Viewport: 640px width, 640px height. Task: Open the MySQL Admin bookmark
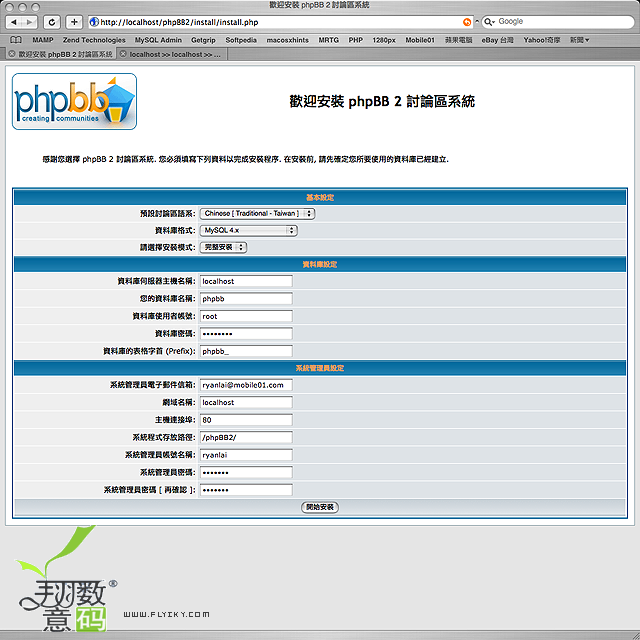pos(158,40)
